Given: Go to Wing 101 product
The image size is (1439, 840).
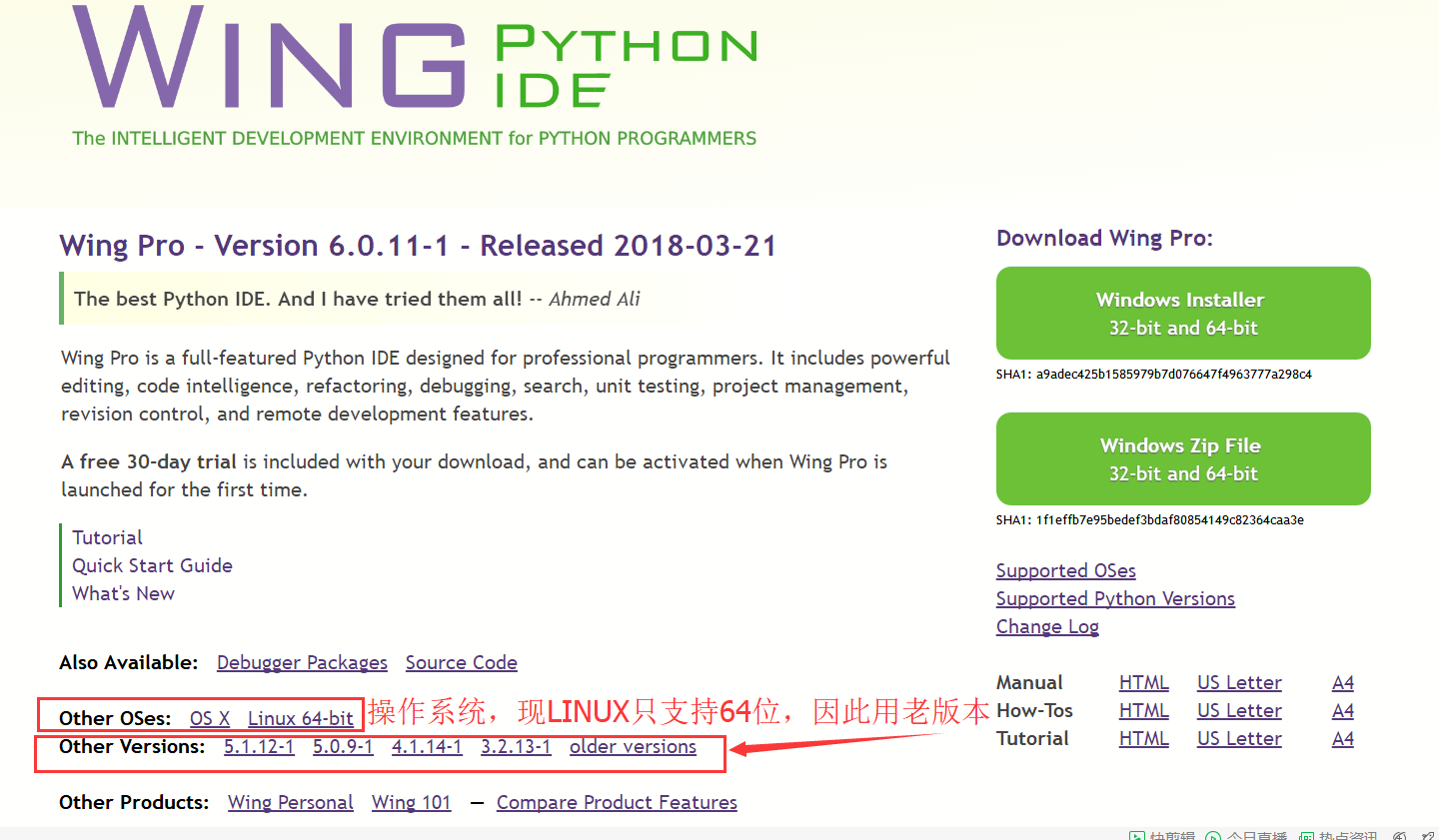Looking at the screenshot, I should (x=412, y=802).
